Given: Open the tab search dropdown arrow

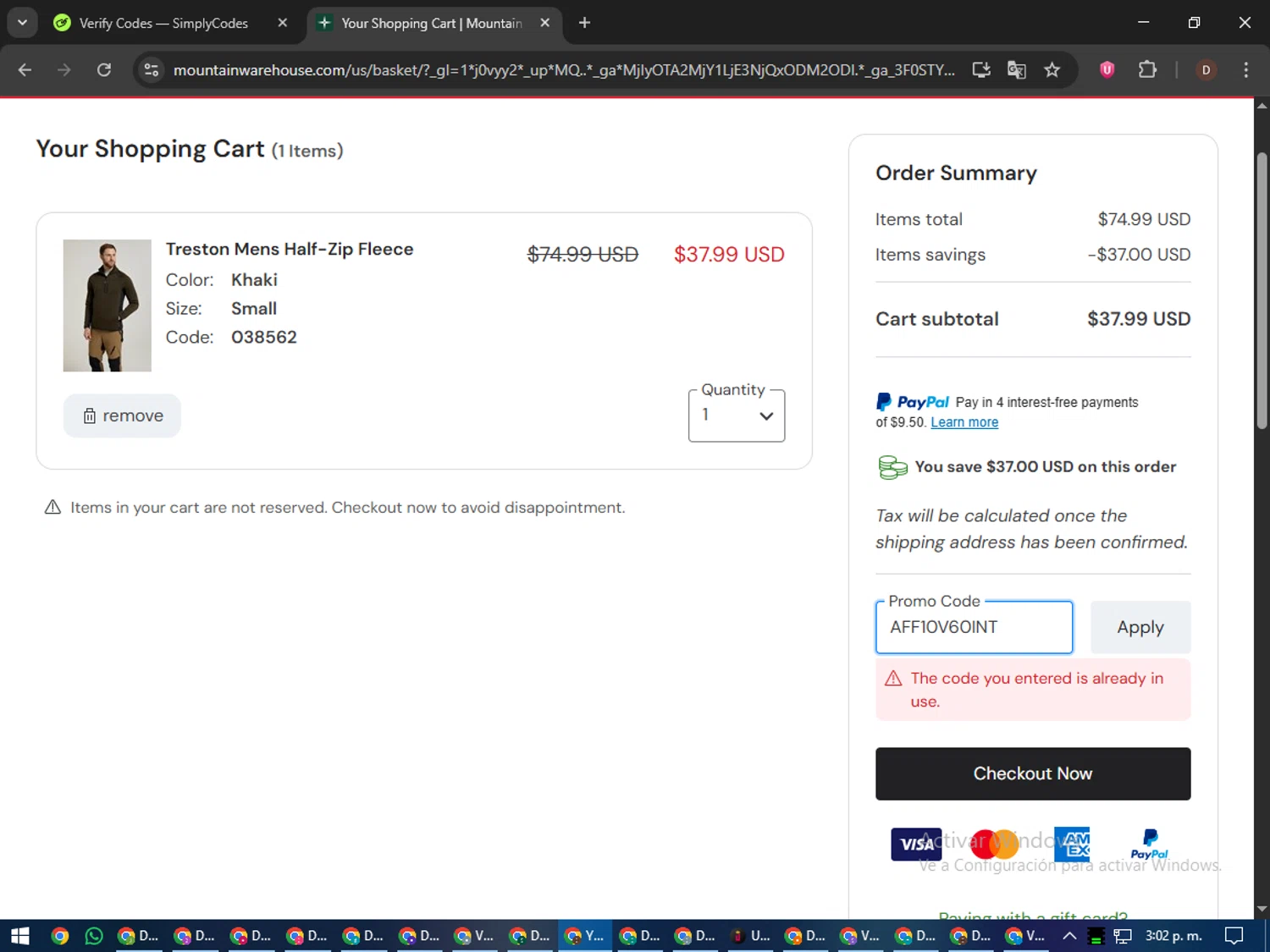Looking at the screenshot, I should point(22,23).
